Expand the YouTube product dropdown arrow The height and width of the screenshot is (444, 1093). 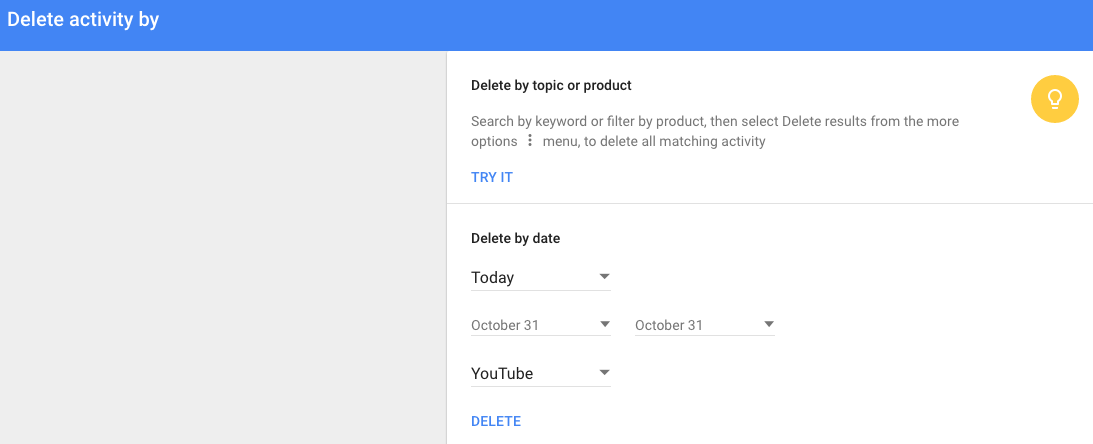pos(604,373)
